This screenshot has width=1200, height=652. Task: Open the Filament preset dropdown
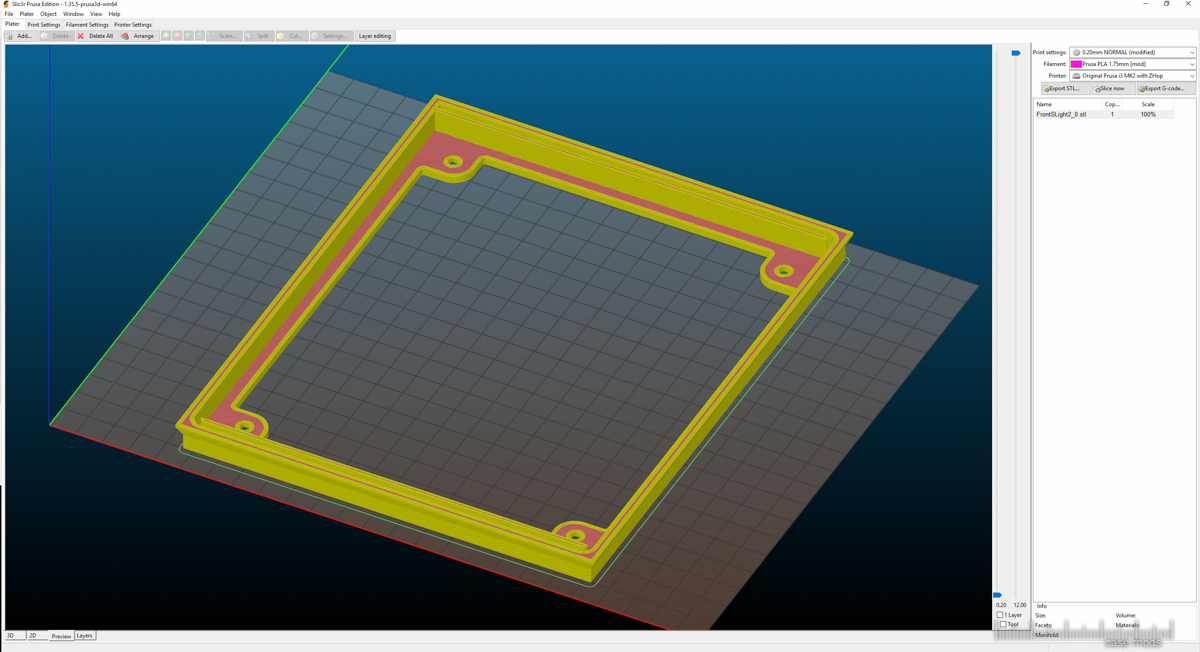[x=1133, y=64]
